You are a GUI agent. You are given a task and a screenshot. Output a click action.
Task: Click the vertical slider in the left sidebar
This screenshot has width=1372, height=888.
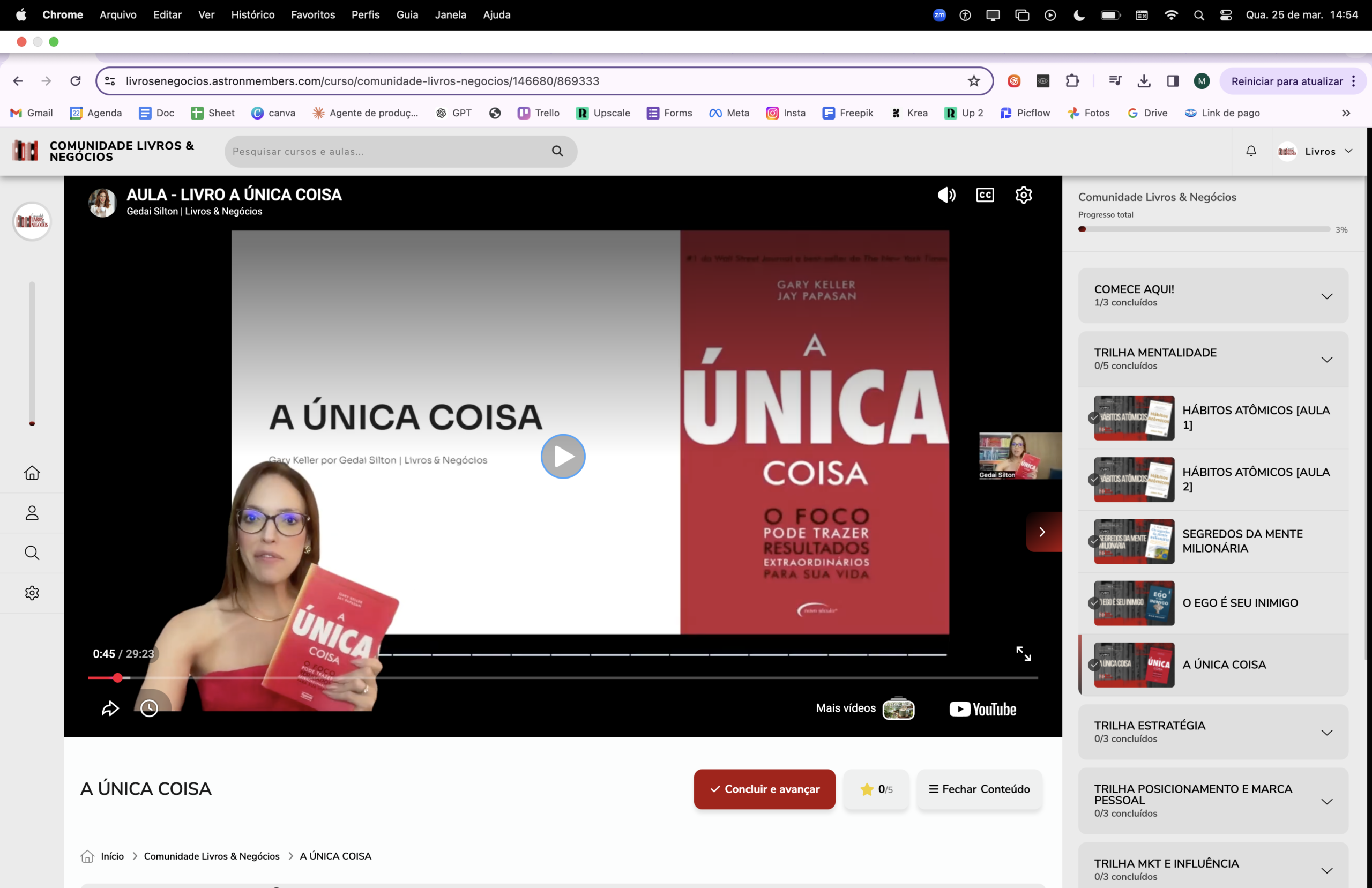(x=32, y=354)
